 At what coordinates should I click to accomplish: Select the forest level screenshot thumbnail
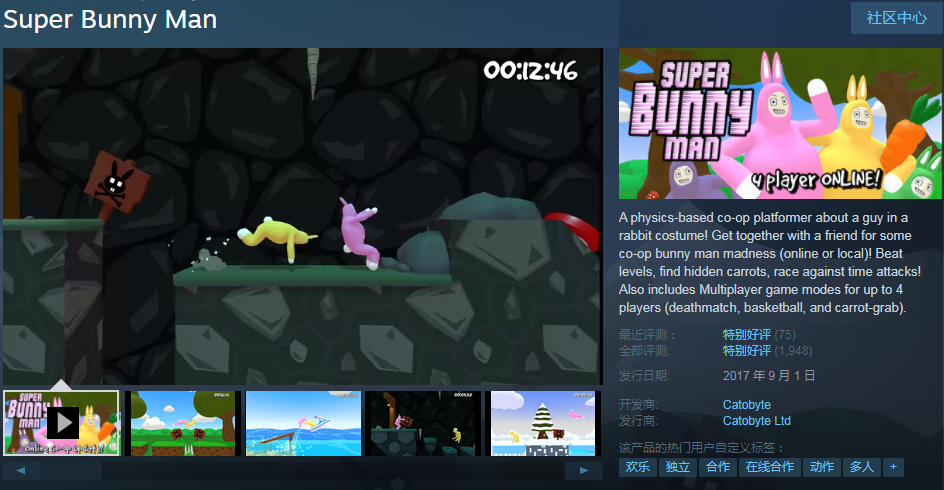pos(182,423)
